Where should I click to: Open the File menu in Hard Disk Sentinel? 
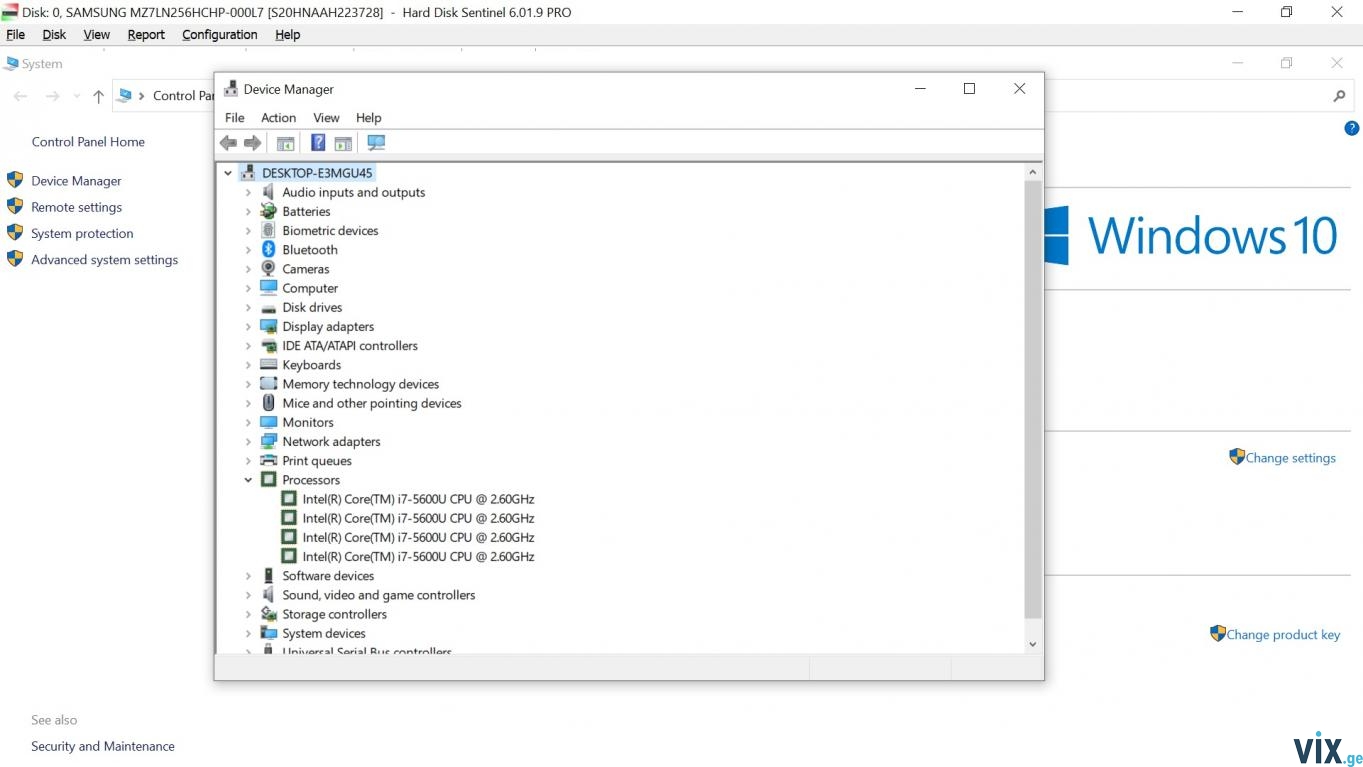tap(16, 34)
